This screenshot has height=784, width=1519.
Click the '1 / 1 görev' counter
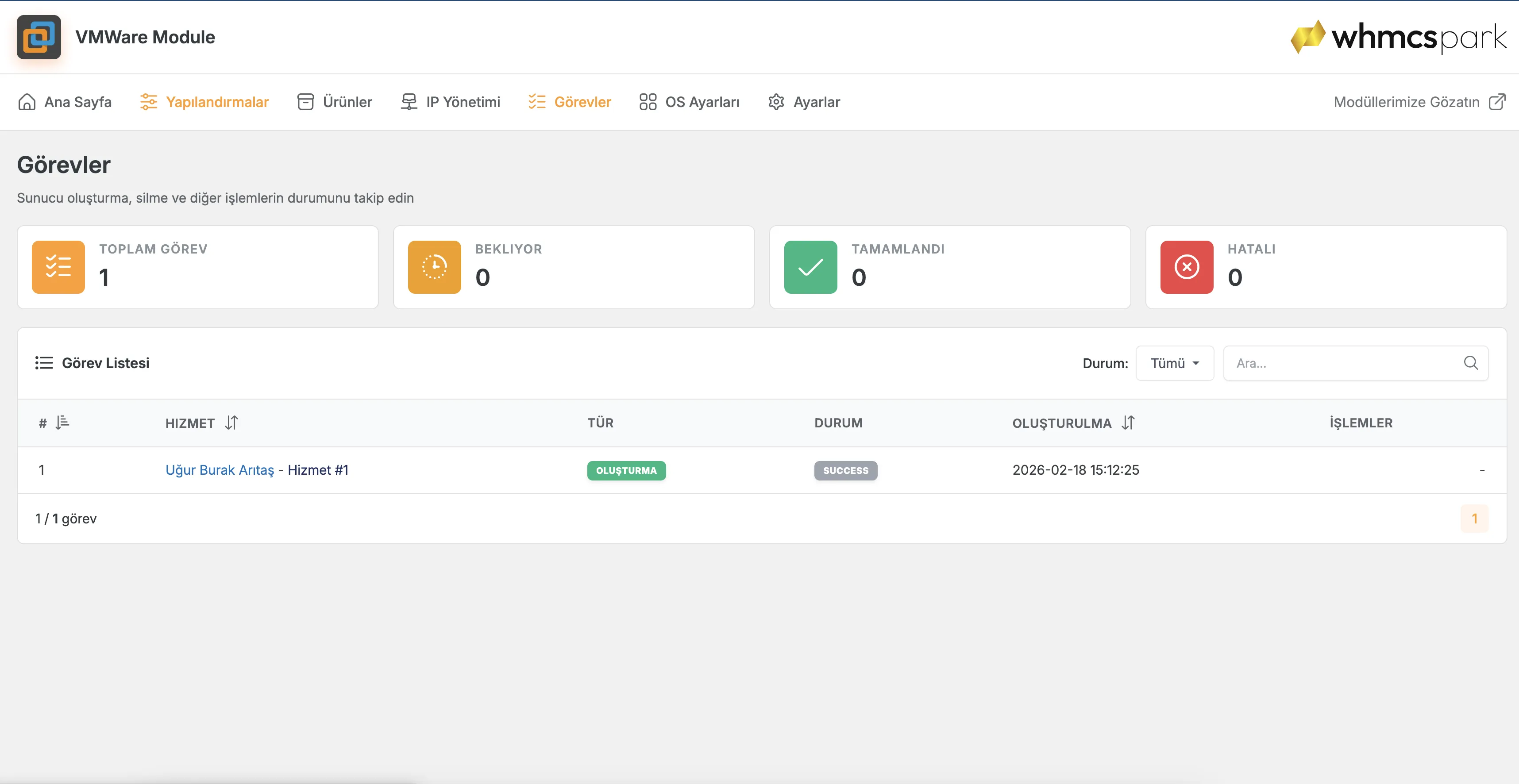[66, 519]
